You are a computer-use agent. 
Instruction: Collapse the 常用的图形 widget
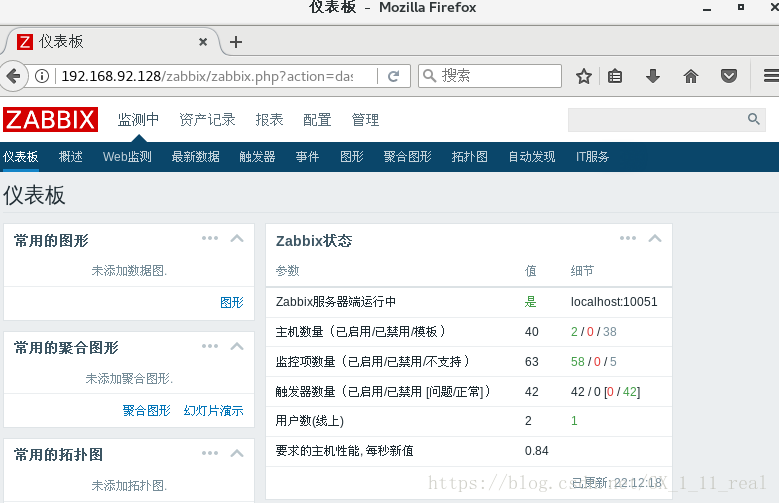237,239
